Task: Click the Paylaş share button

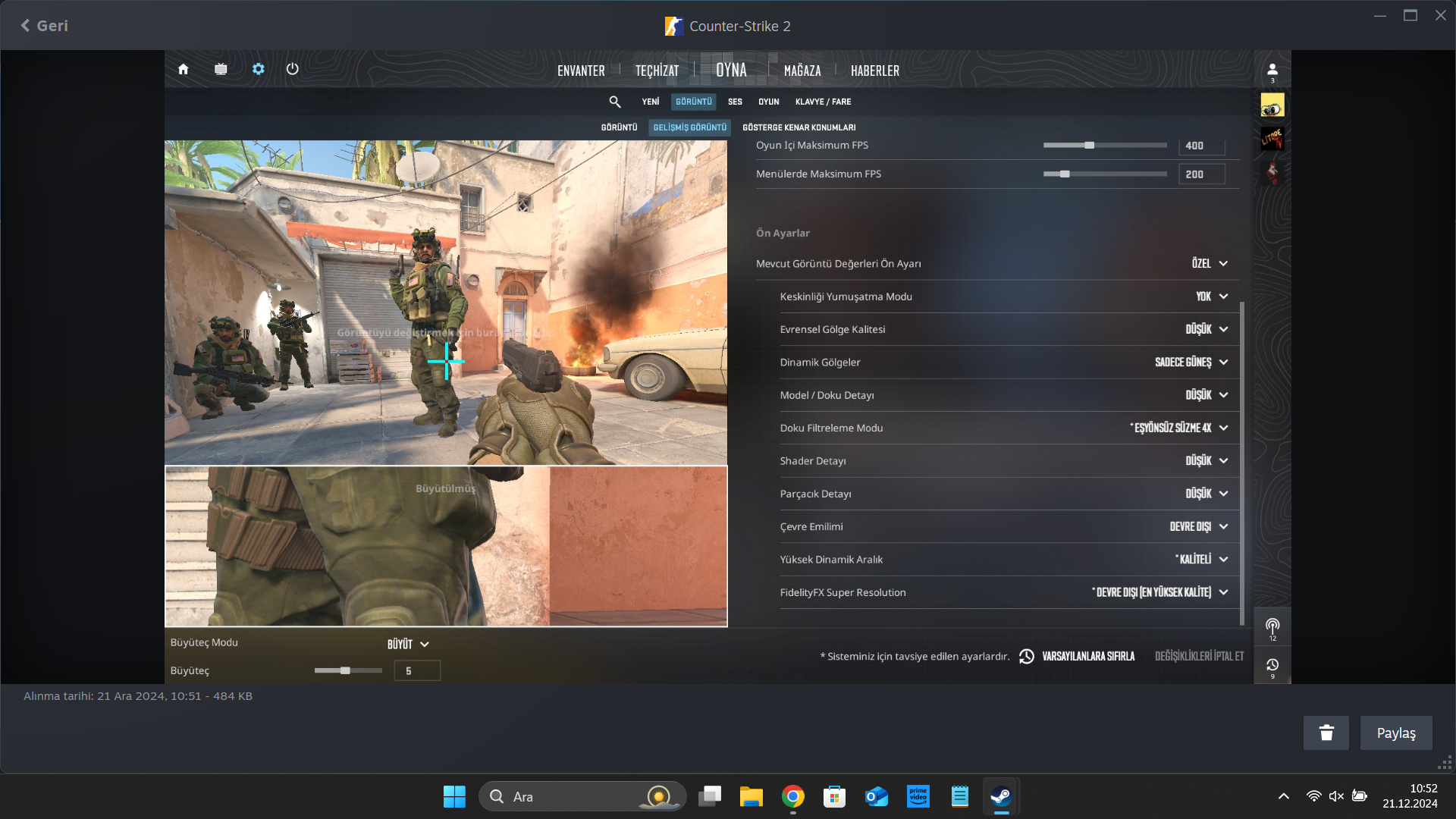Action: [1395, 733]
